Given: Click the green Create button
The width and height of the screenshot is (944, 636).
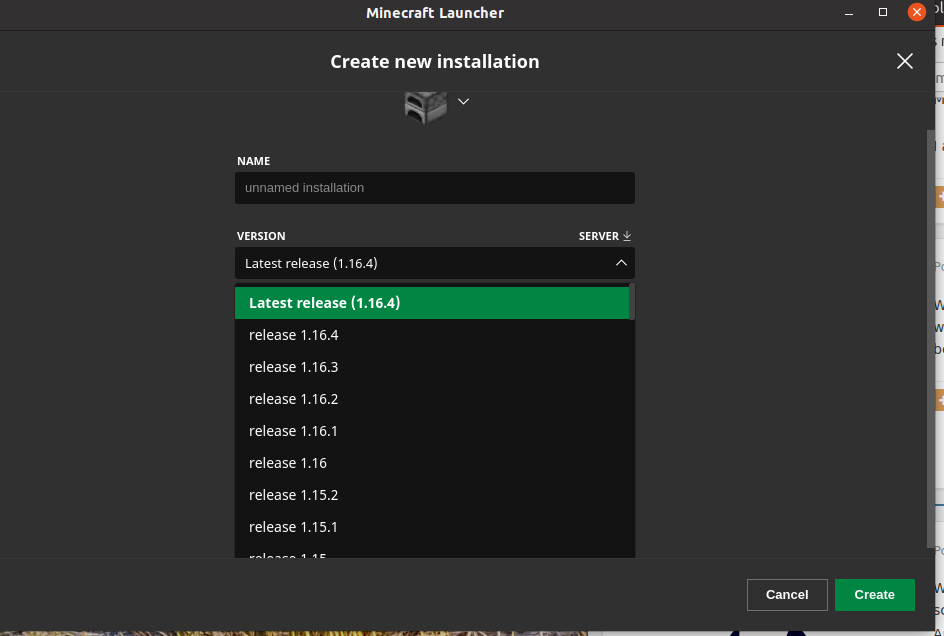Looking at the screenshot, I should click(874, 595).
